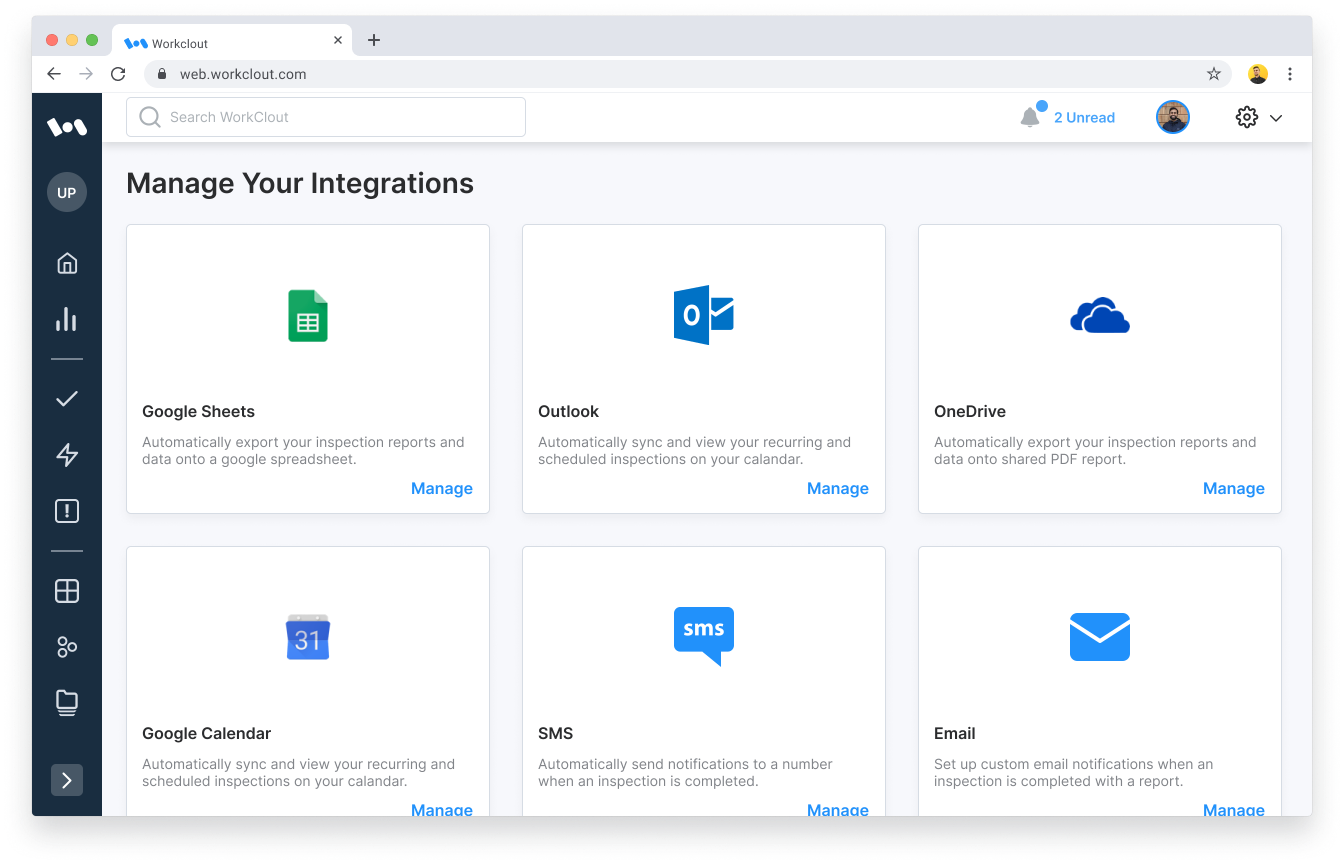The width and height of the screenshot is (1344, 864).
Task: Select the Email card title
Action: click(955, 733)
